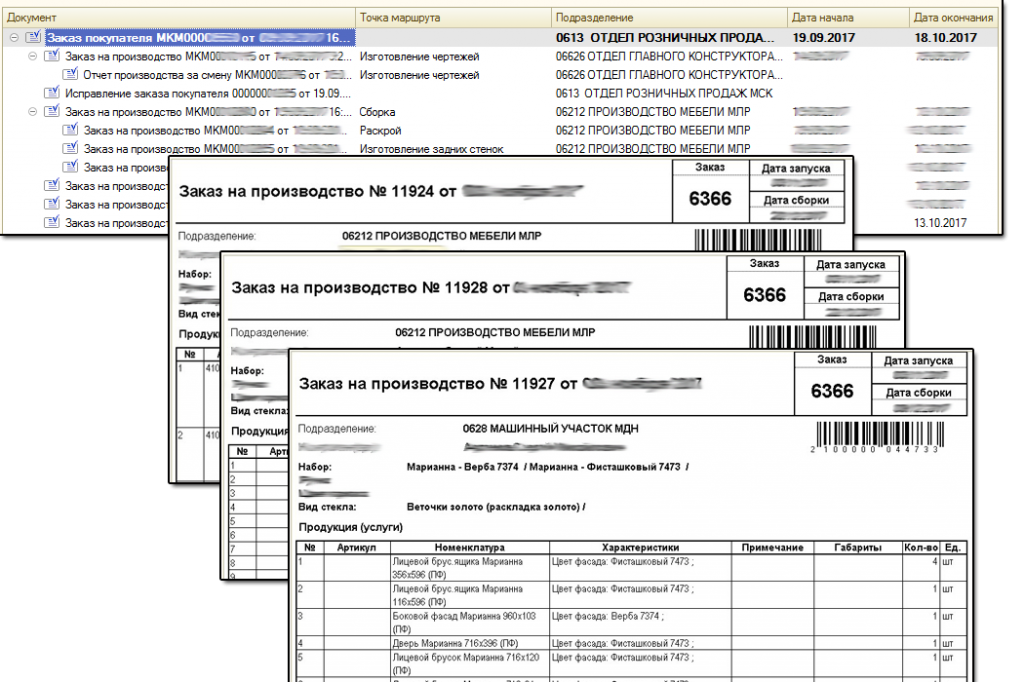
Task: Click the end date 13.10.2017 cell
Action: point(940,223)
